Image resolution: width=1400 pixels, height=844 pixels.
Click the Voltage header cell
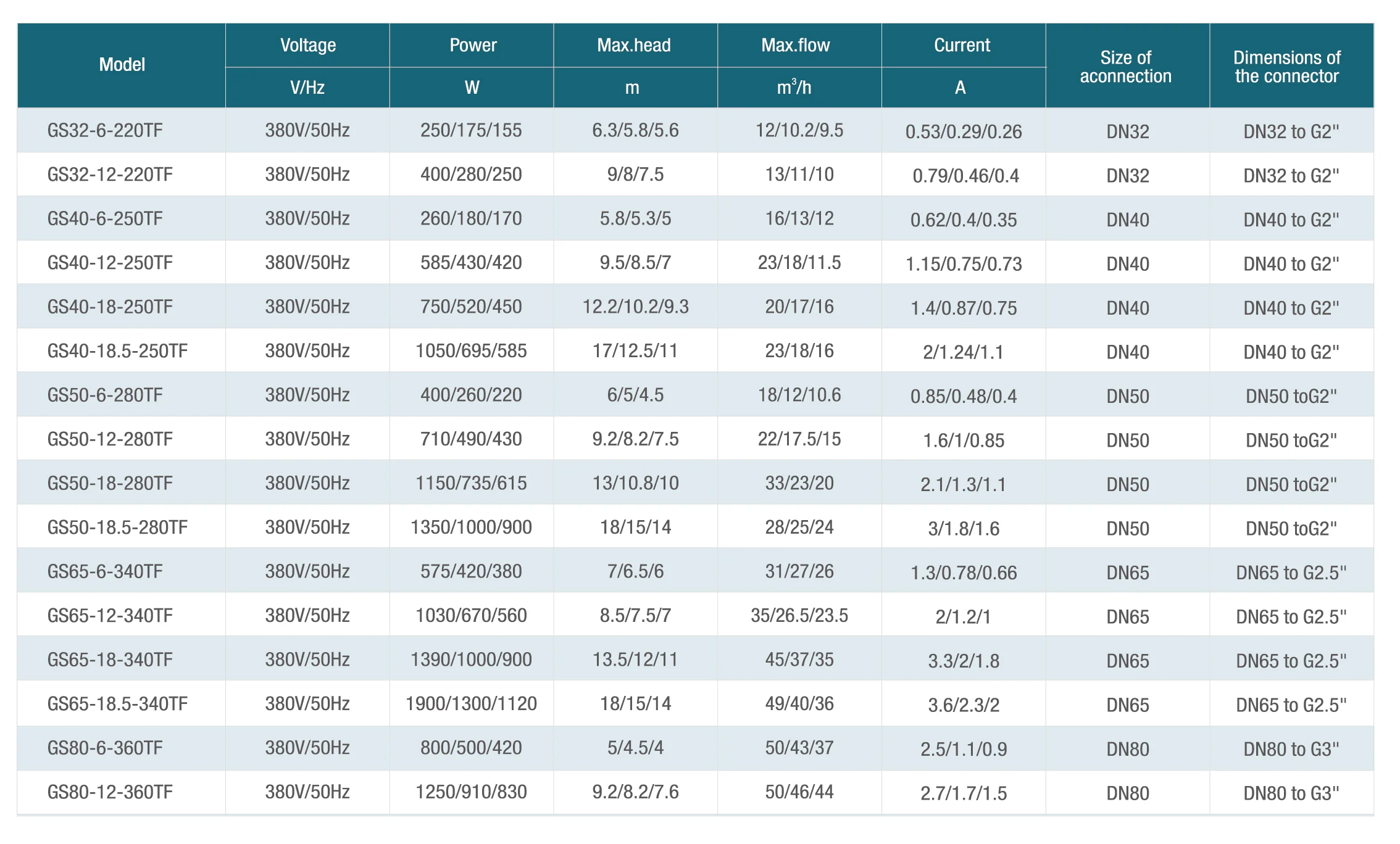(x=307, y=45)
